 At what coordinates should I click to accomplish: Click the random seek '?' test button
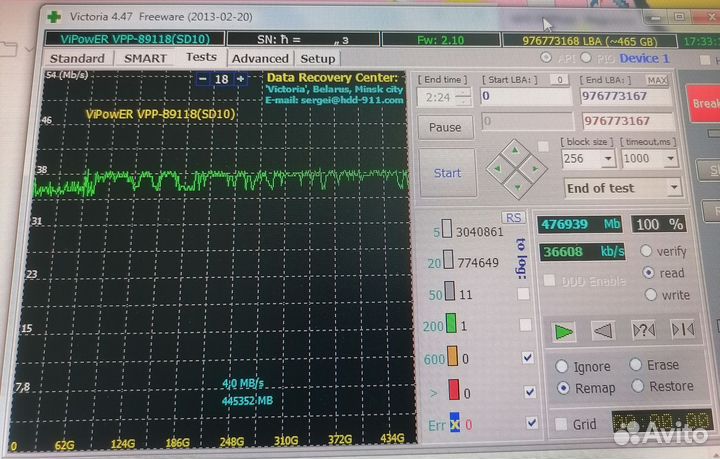pyautogui.click(x=643, y=330)
